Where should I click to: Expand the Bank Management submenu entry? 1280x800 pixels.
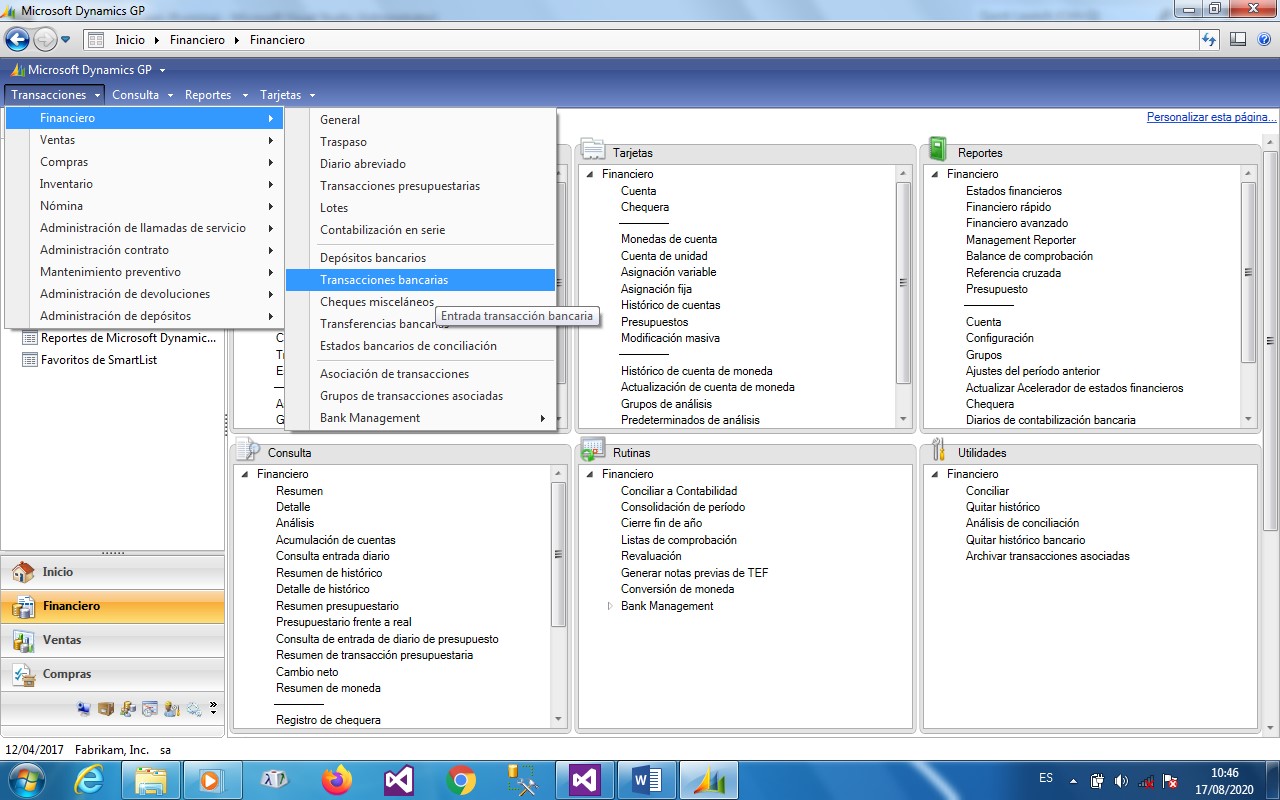(421, 418)
